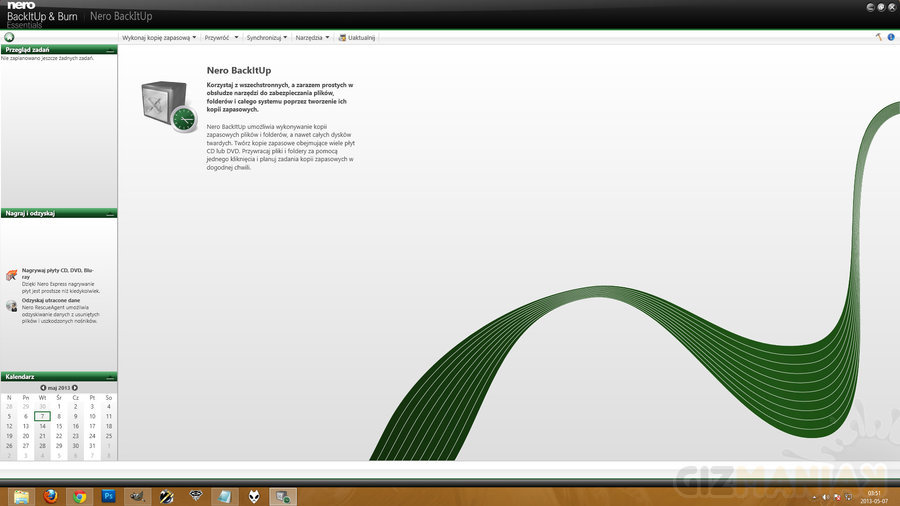Viewport: 900px width, 506px height.
Task: Open Google Chrome from the taskbar
Action: pyautogui.click(x=79, y=495)
